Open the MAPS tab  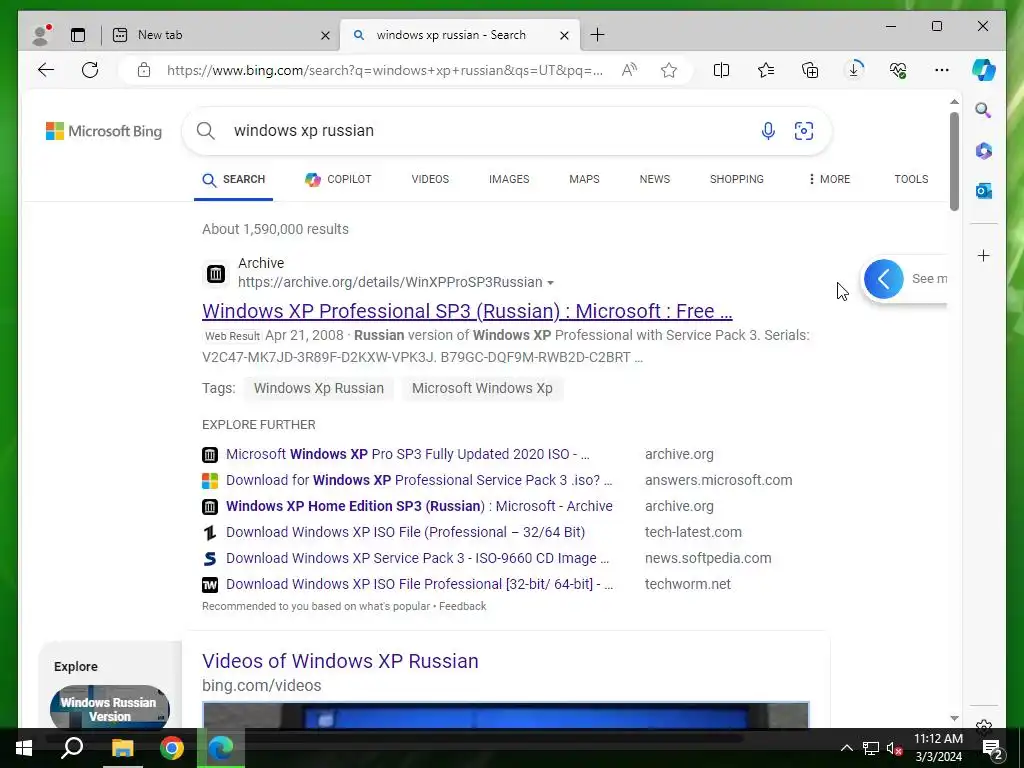(584, 179)
